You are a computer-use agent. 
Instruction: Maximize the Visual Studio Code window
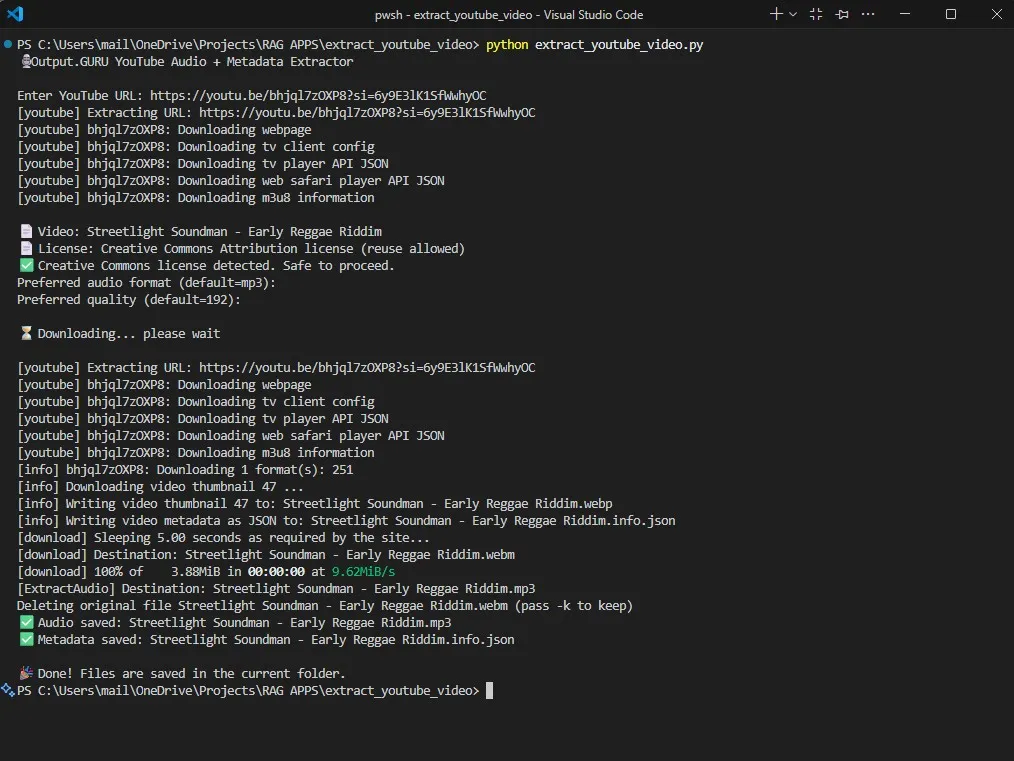coord(951,14)
